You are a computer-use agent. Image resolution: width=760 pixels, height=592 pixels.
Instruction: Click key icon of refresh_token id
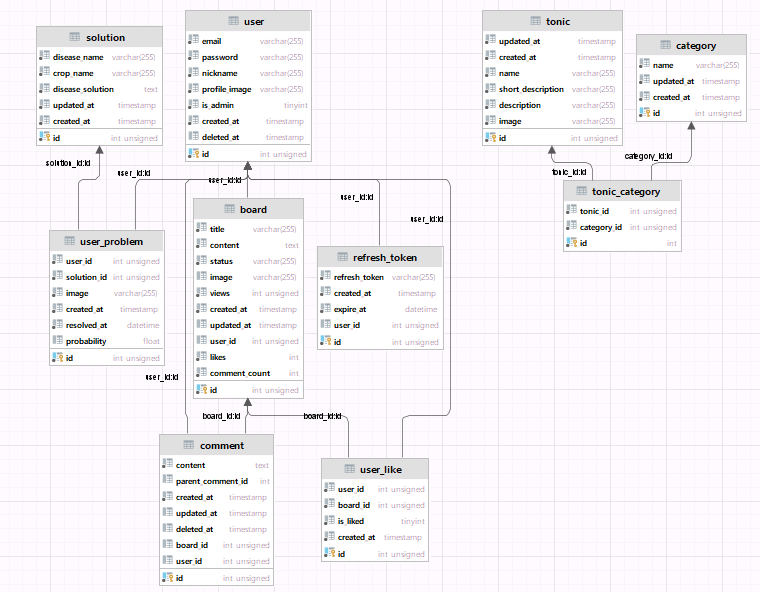point(326,341)
